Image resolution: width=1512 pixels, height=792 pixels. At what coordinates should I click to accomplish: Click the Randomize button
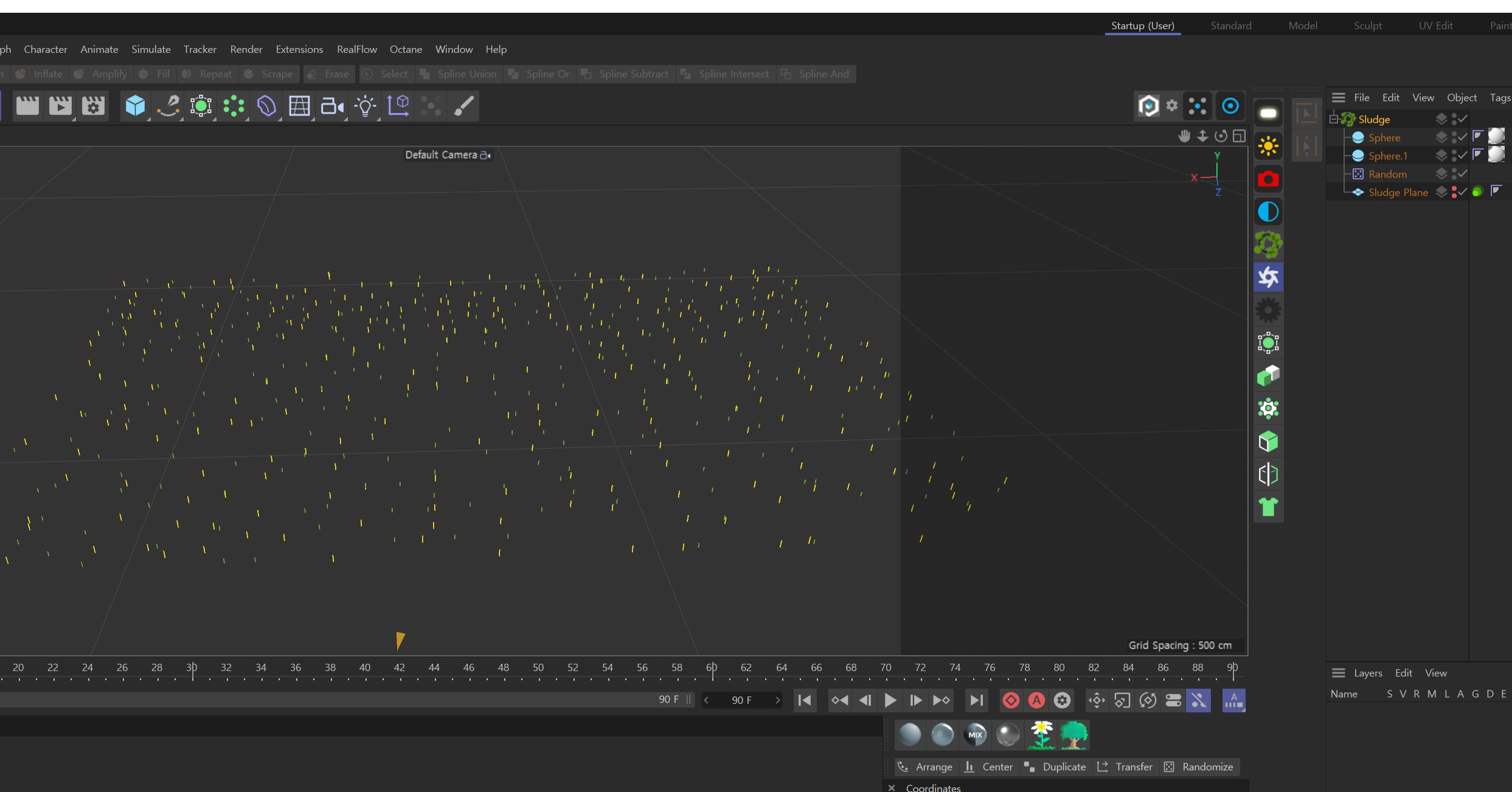(1199, 766)
